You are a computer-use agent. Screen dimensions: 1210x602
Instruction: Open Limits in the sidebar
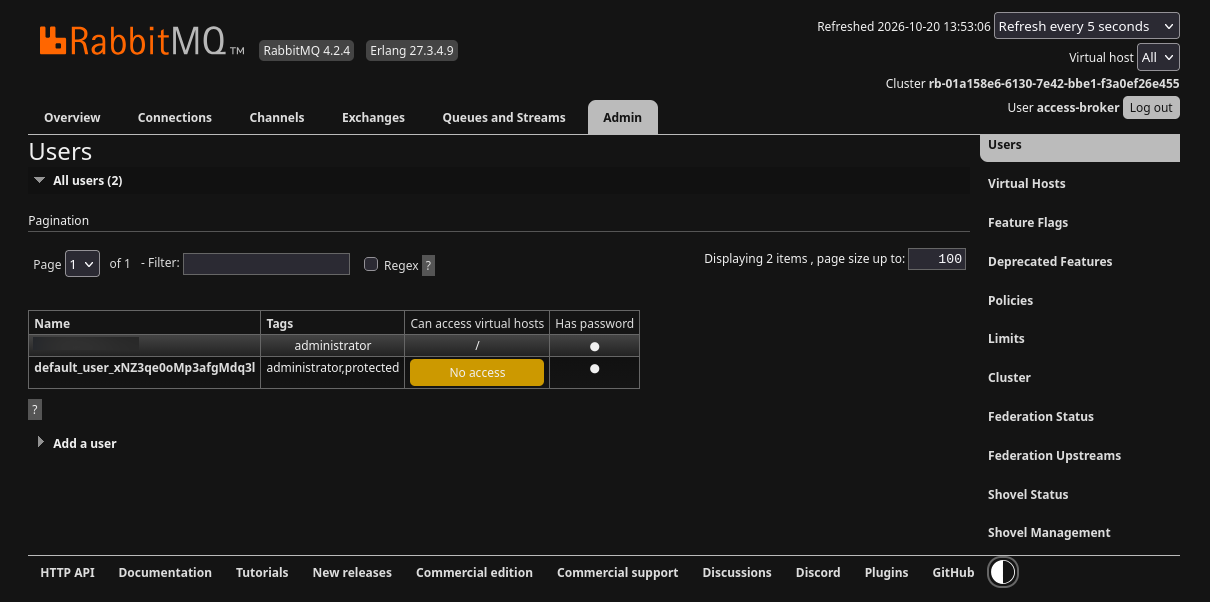(x=1006, y=338)
